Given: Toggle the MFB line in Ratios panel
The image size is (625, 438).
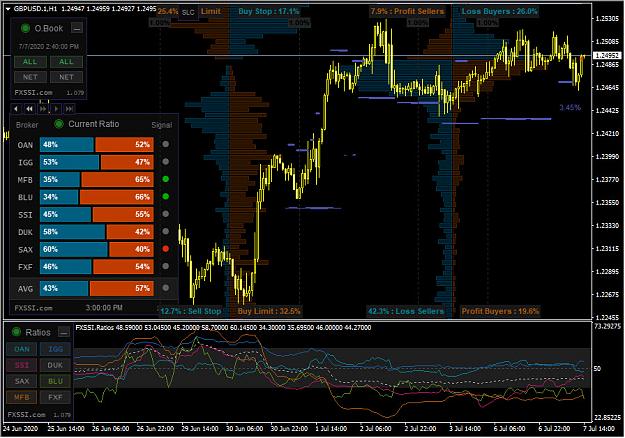Looking at the screenshot, I should click(x=22, y=397).
